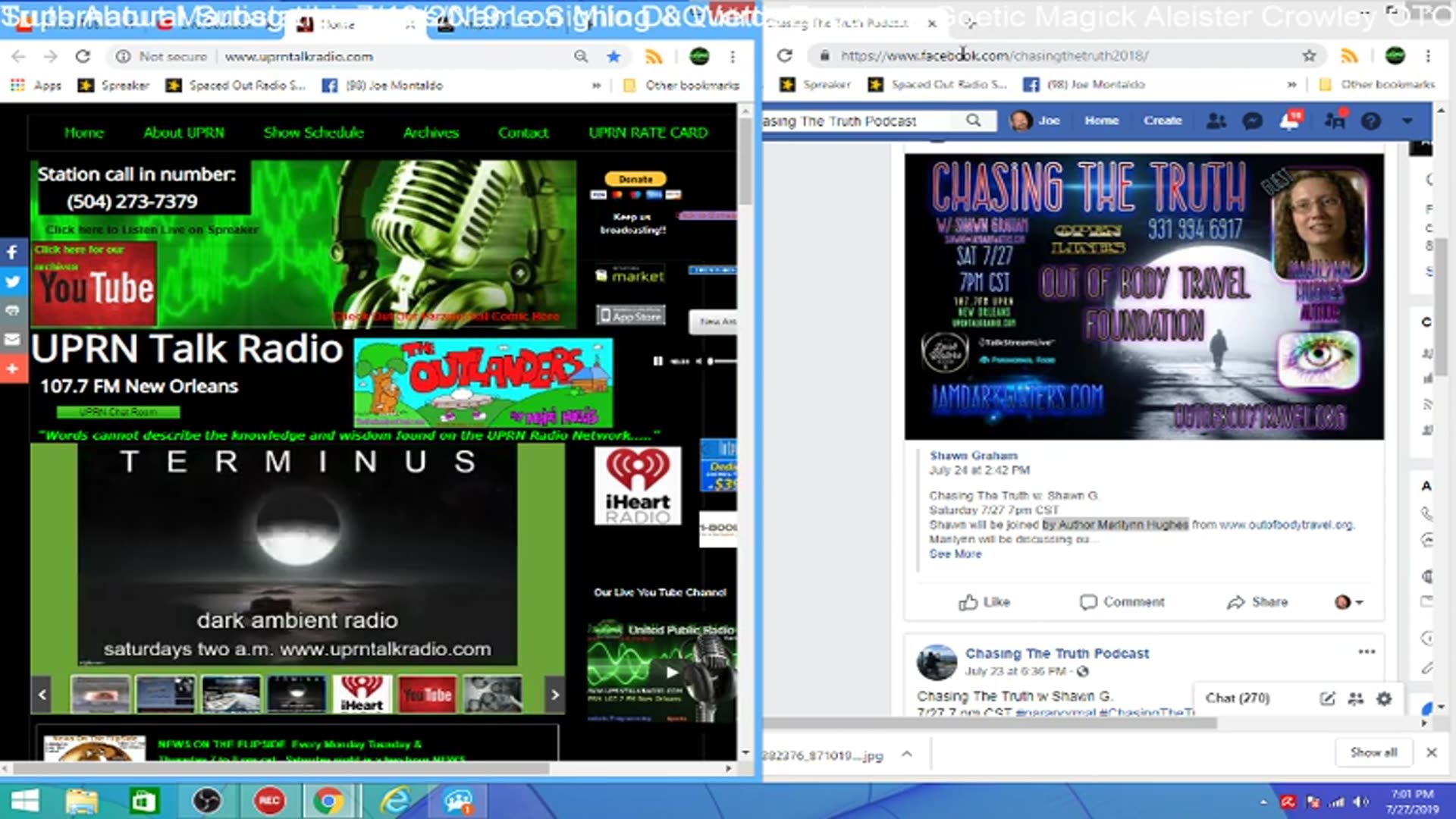This screenshot has width=1456, height=819.
Task: Click the email icon in the share sidebar
Action: (12, 339)
